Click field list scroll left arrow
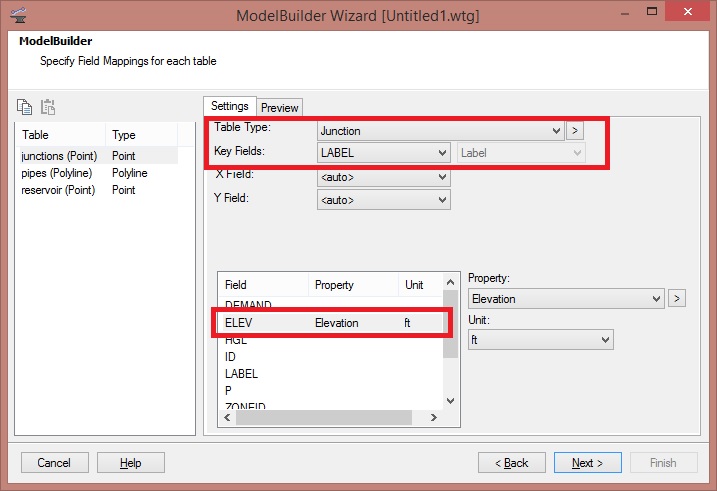 click(227, 417)
